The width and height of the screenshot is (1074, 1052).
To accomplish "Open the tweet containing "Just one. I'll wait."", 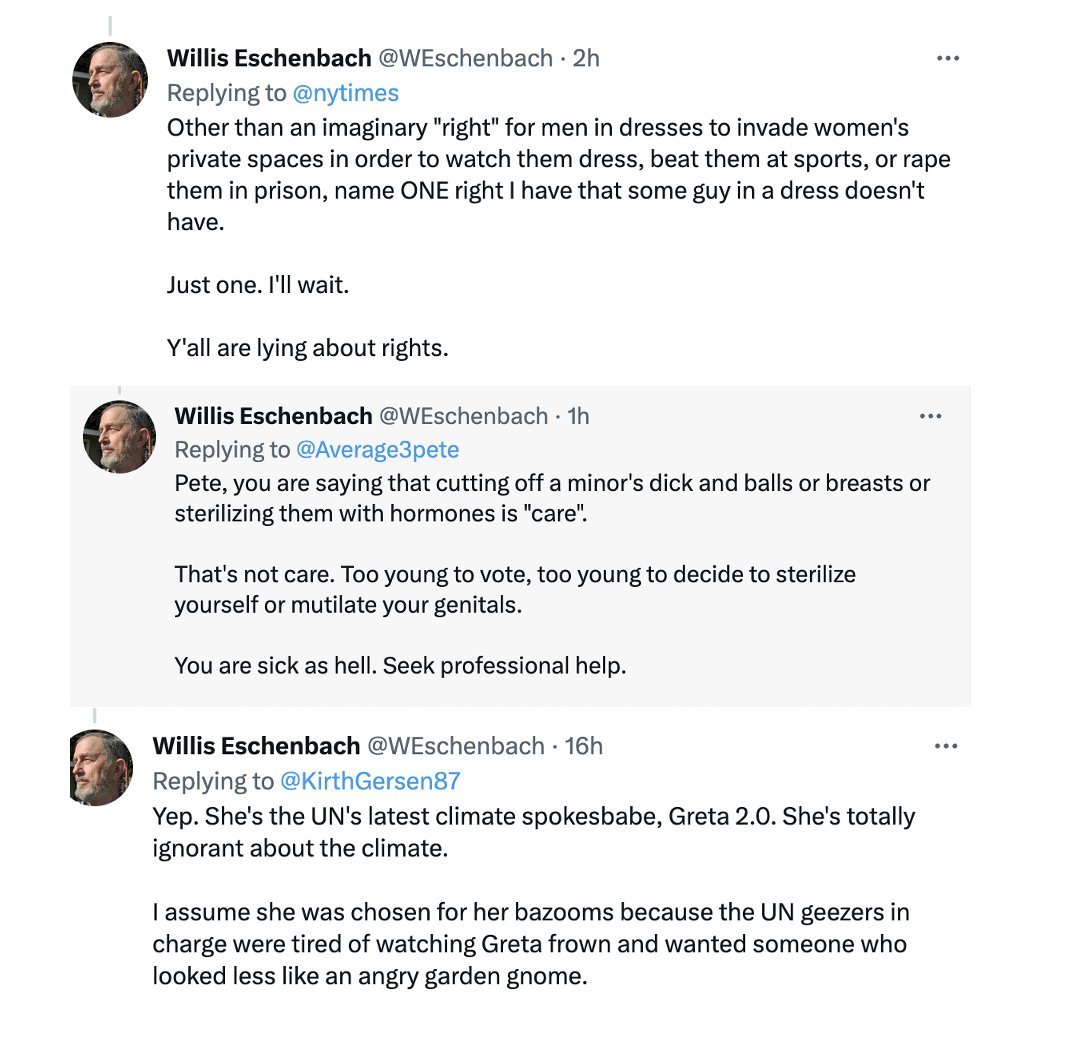I will pyautogui.click(x=258, y=285).
